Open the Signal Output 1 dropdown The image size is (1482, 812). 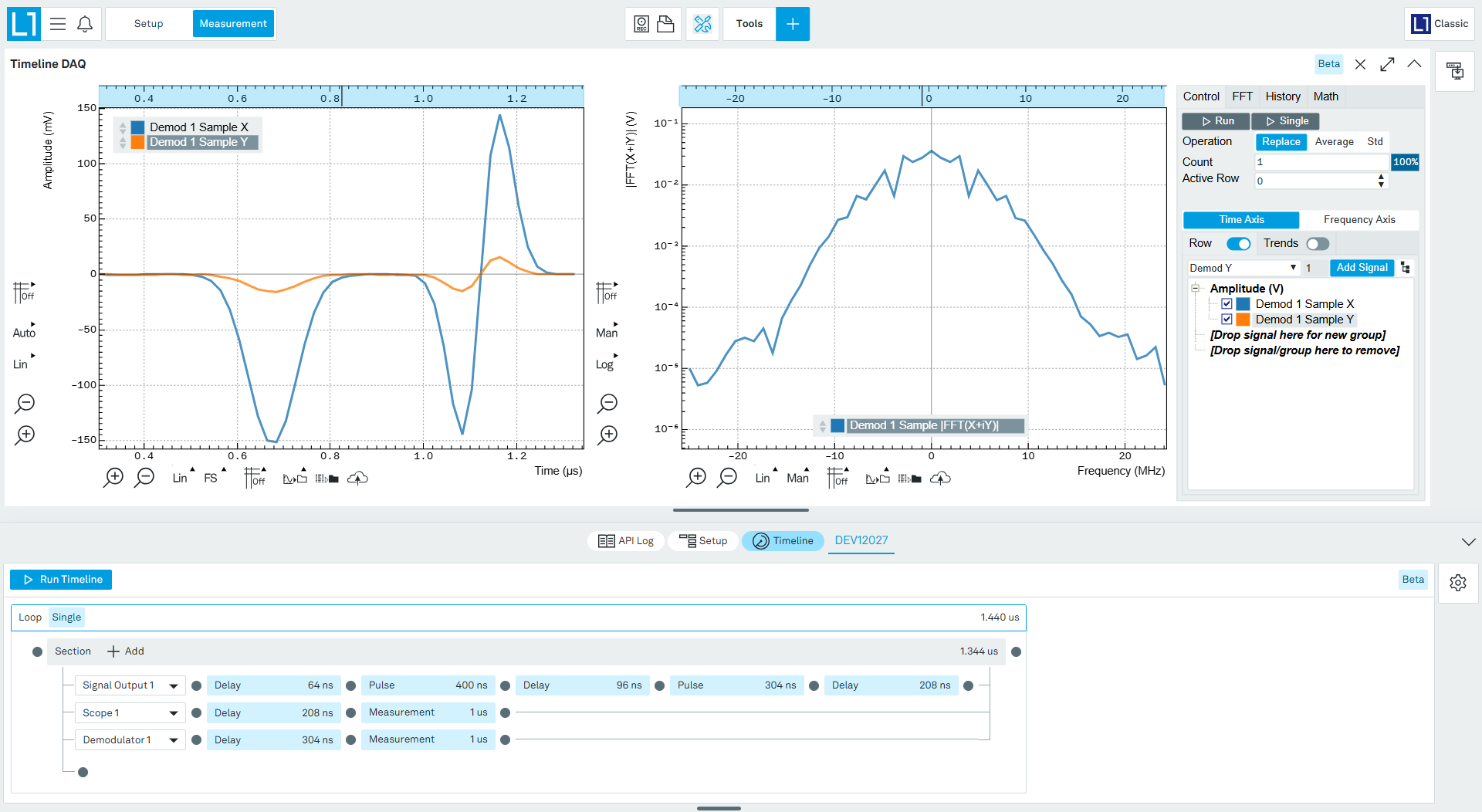[x=130, y=685]
